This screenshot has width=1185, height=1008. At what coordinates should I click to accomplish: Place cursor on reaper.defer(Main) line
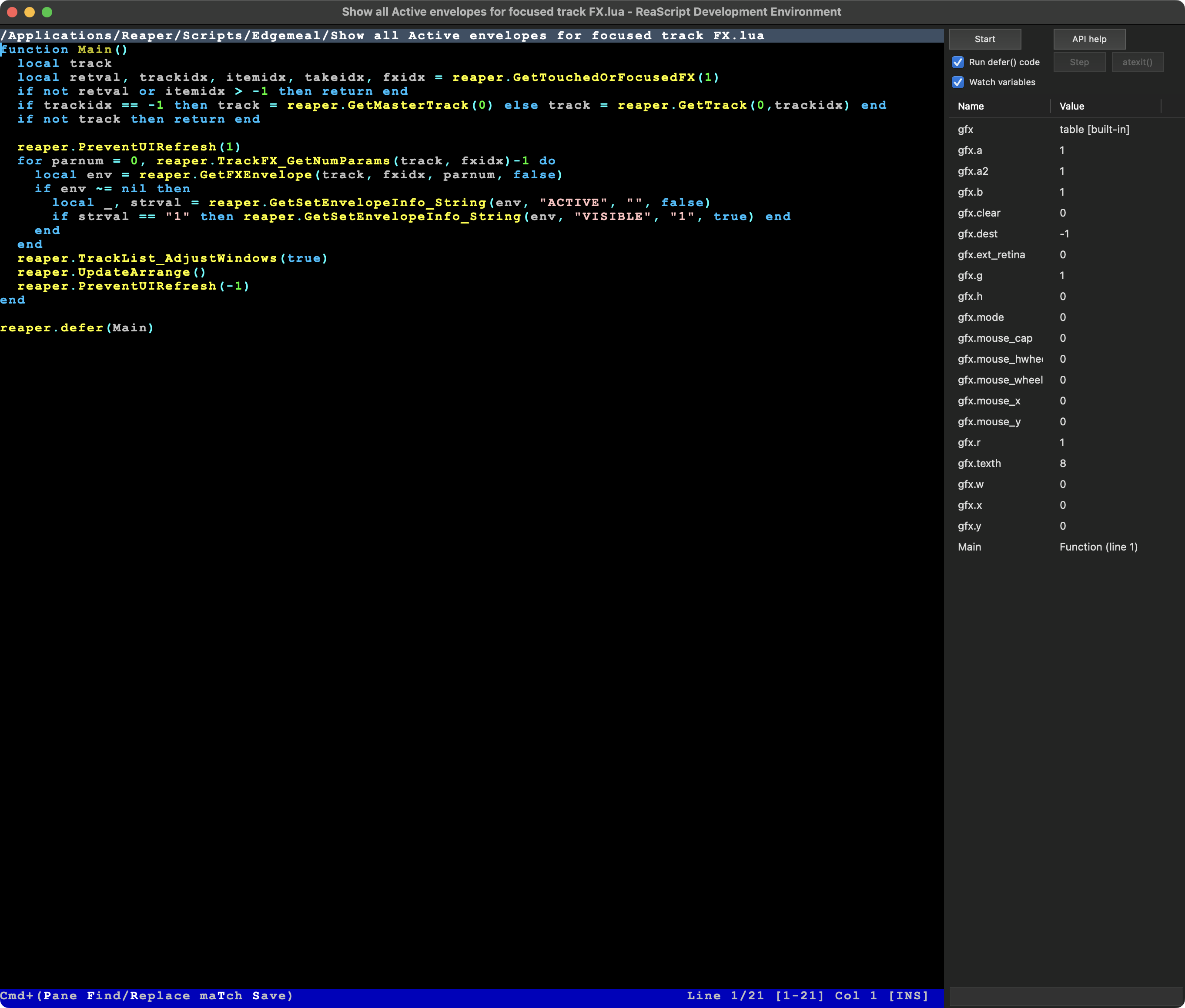click(x=77, y=327)
